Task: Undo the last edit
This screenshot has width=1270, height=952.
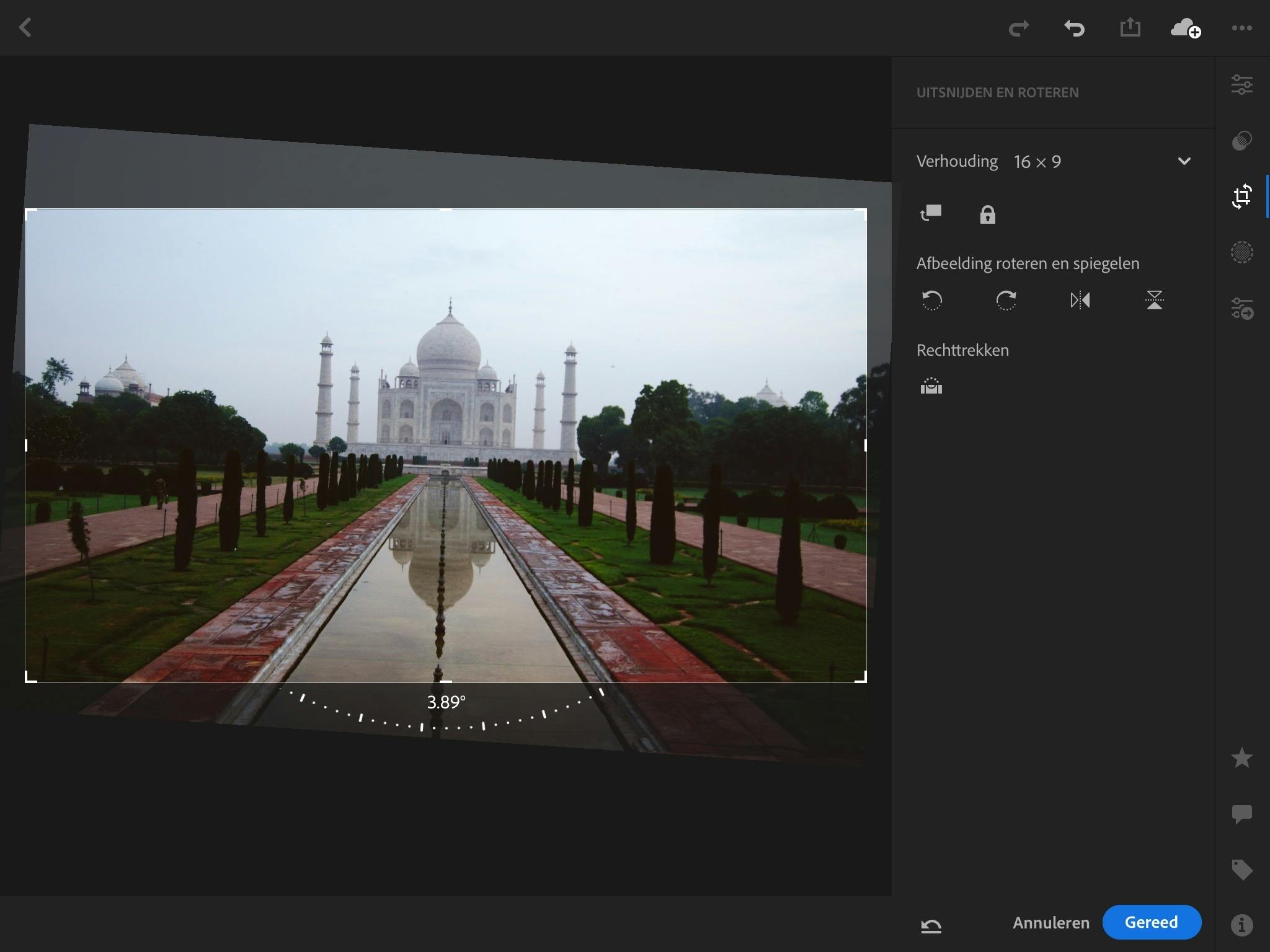Action: [1074, 28]
